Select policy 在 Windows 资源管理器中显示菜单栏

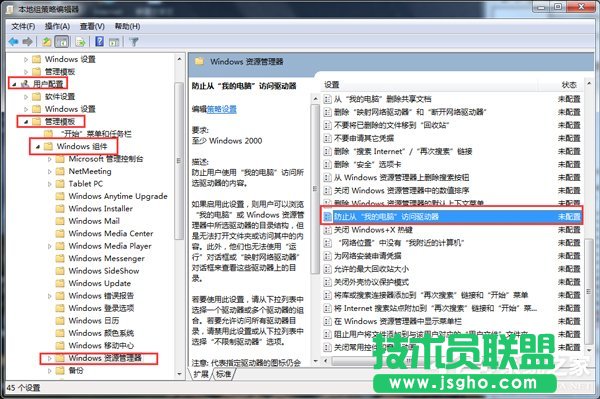(398, 321)
